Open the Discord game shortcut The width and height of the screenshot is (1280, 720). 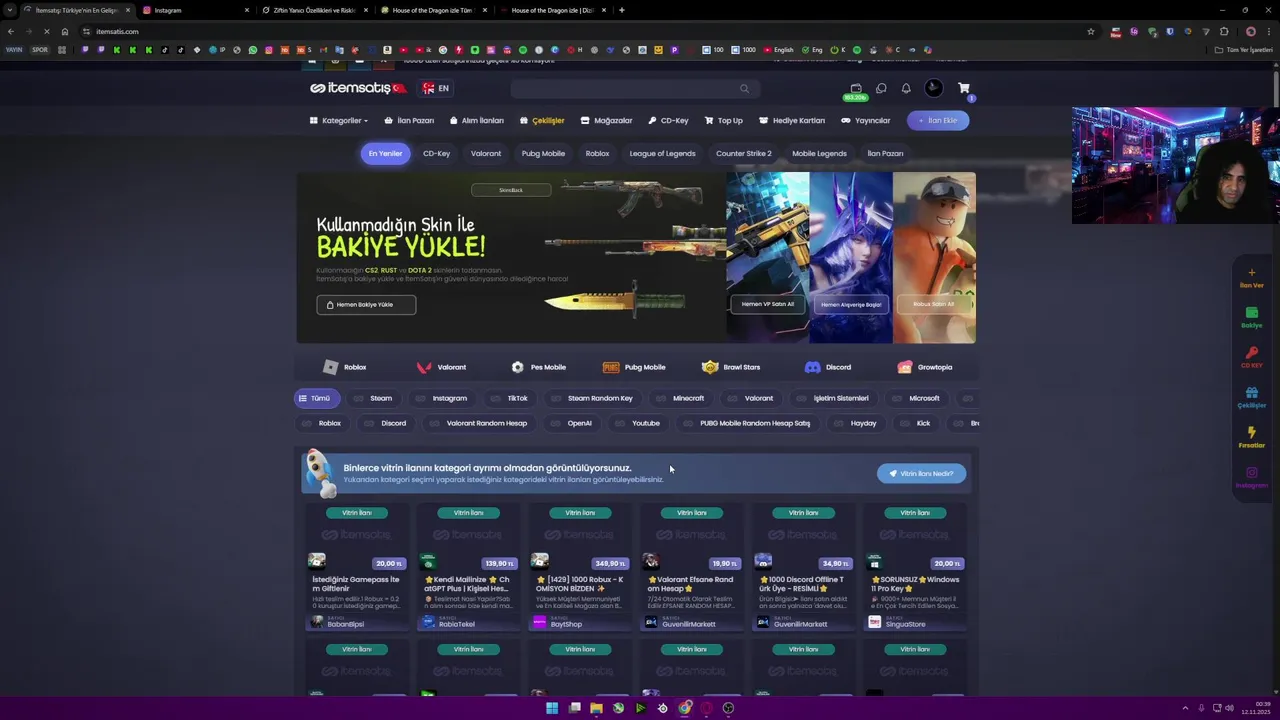828,367
